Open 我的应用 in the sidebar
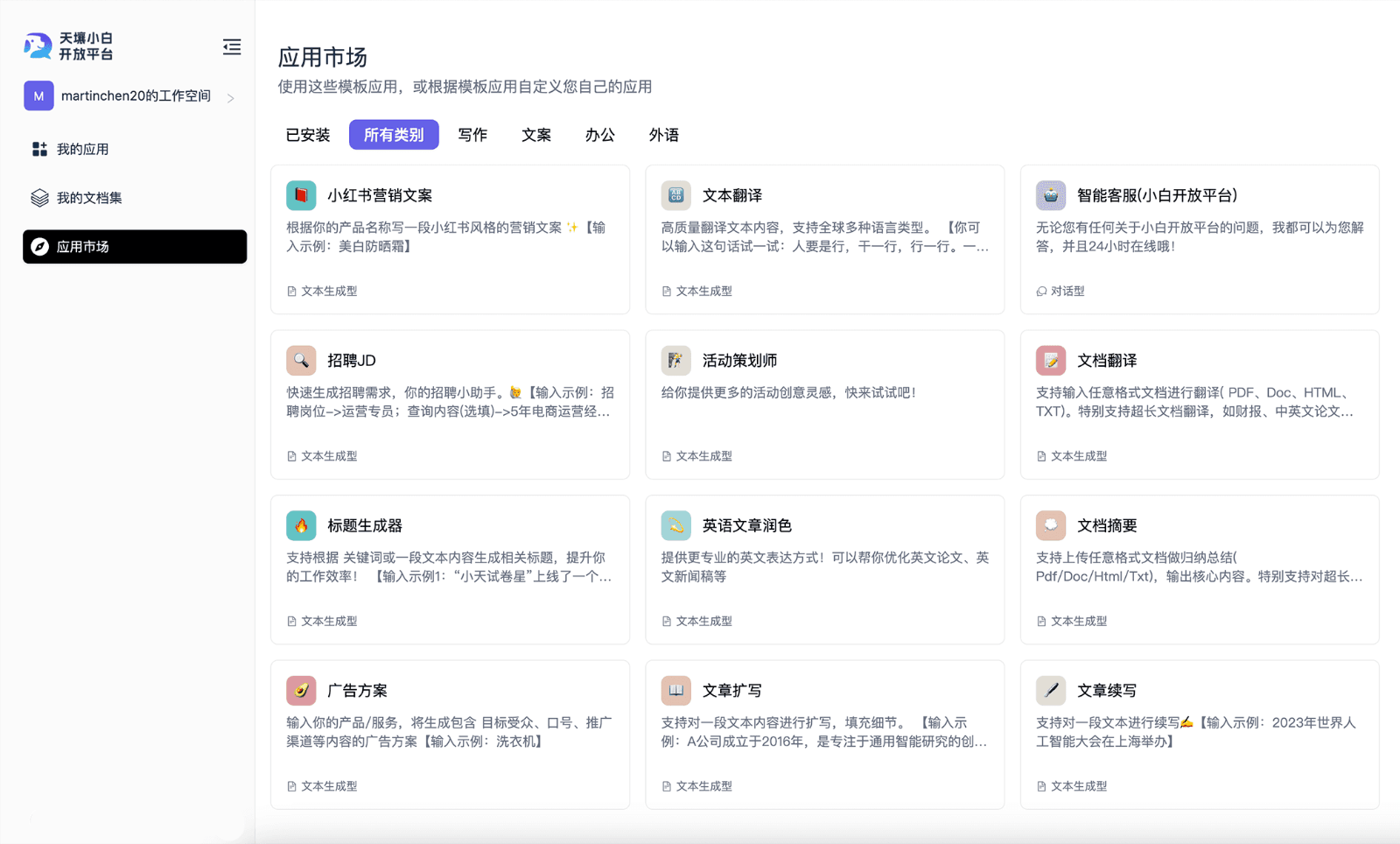This screenshot has width=1400, height=844. point(83,148)
